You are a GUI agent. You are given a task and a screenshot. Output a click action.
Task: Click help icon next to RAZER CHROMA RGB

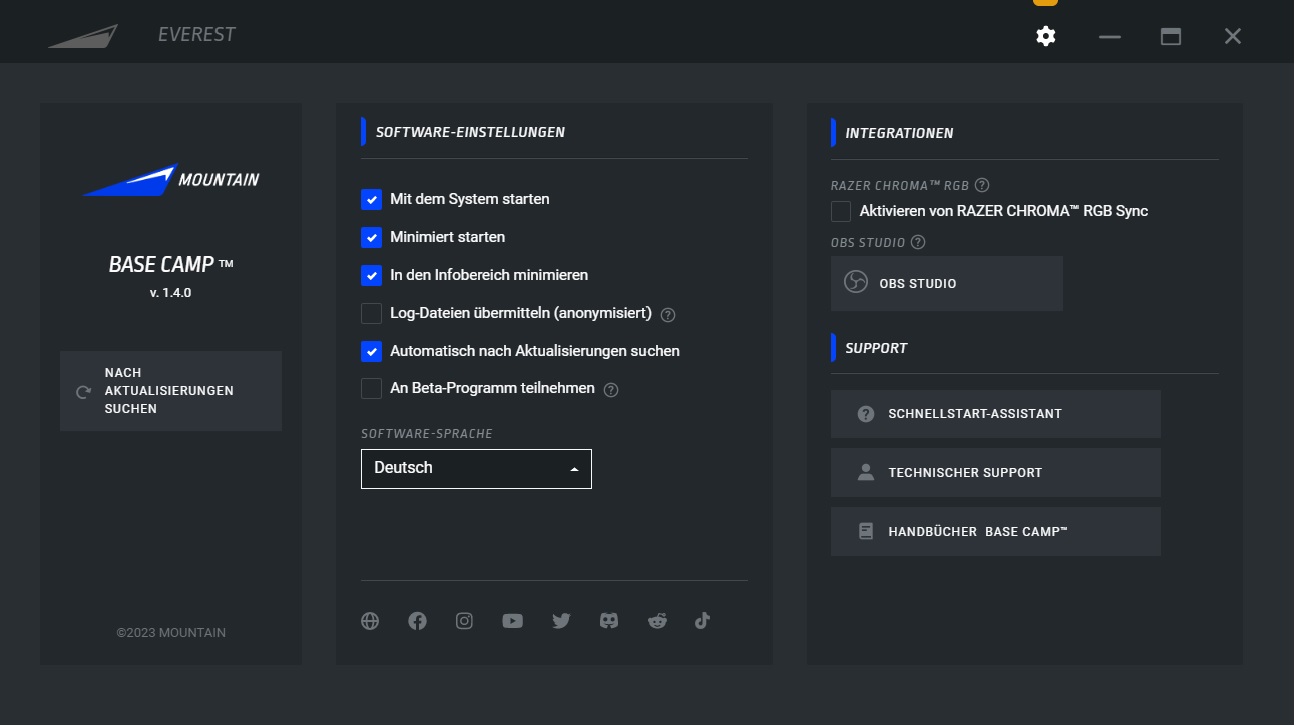pos(982,185)
